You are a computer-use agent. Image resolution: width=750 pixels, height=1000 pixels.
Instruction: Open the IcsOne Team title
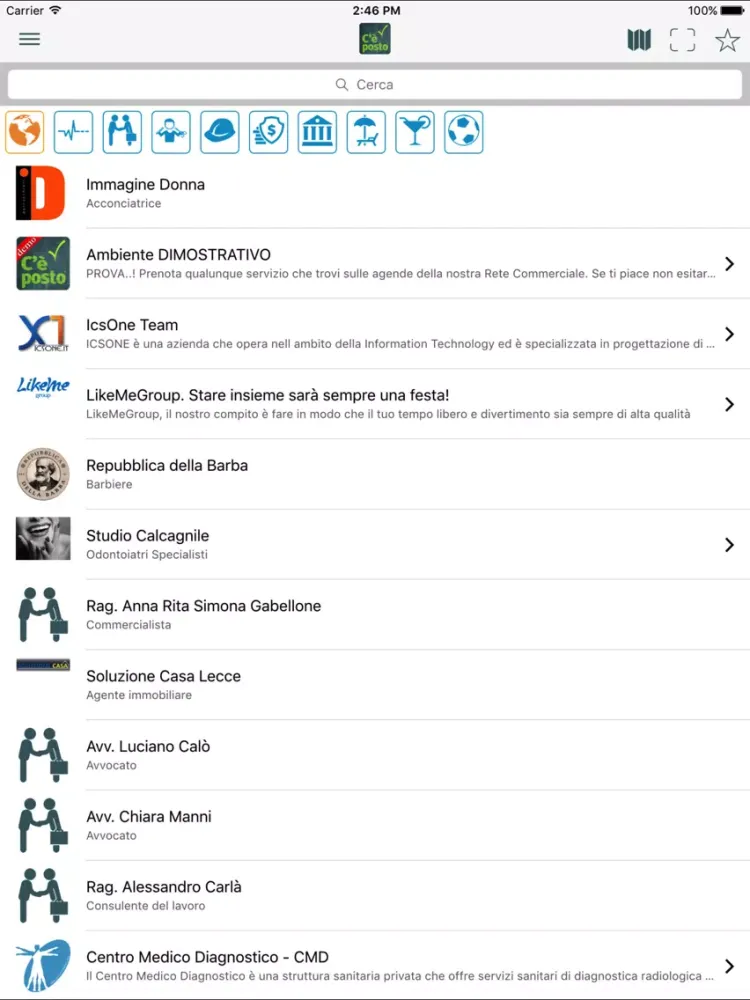click(132, 325)
